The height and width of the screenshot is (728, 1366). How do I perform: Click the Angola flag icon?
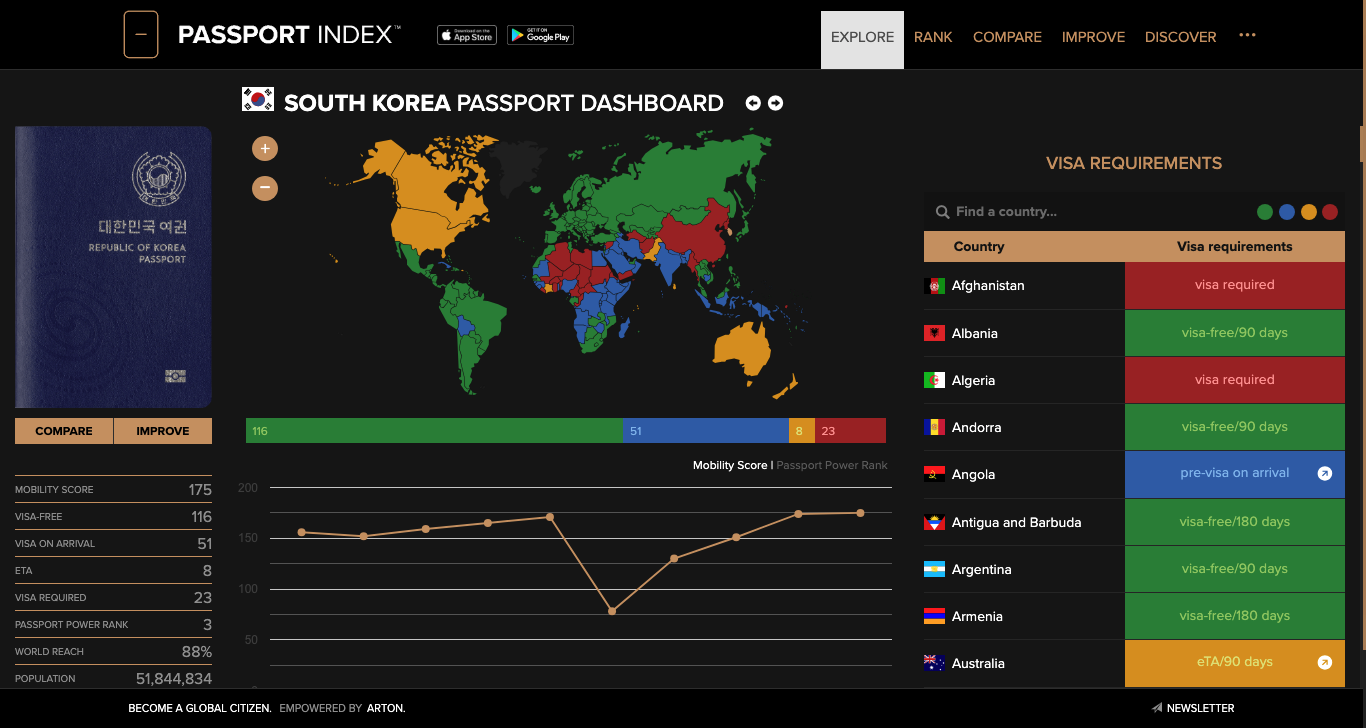(x=934, y=475)
